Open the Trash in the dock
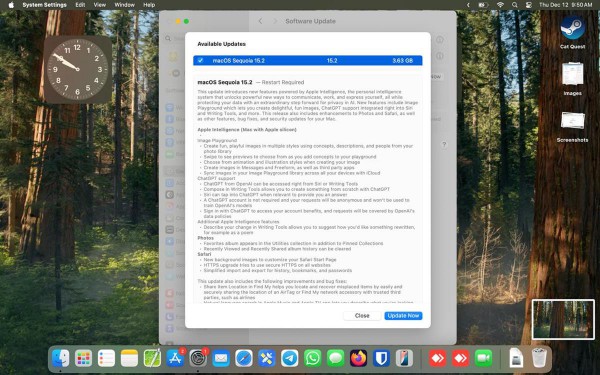600x375 pixels. tap(539, 359)
